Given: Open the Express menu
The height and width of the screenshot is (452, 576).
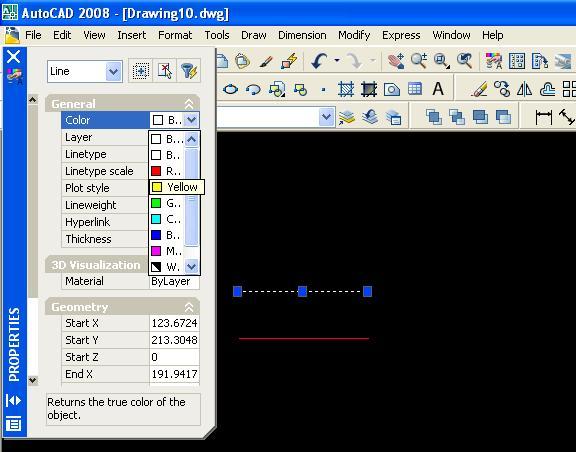Looking at the screenshot, I should pyautogui.click(x=401, y=35).
